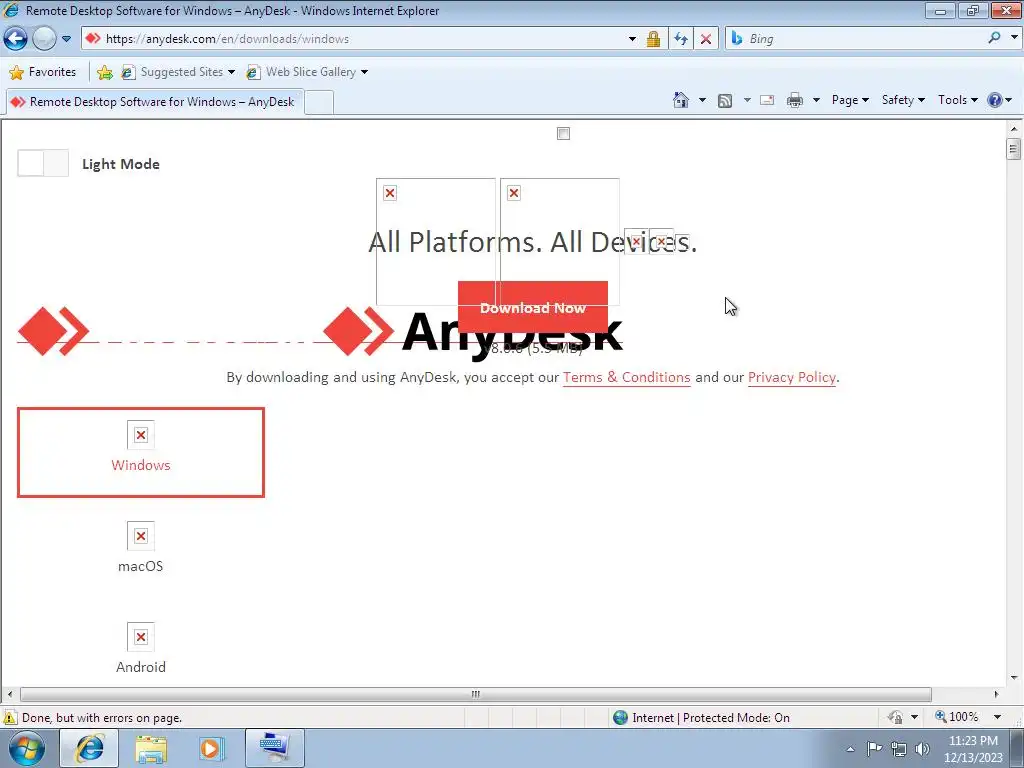Open Windows Media Player from the taskbar

point(211,748)
